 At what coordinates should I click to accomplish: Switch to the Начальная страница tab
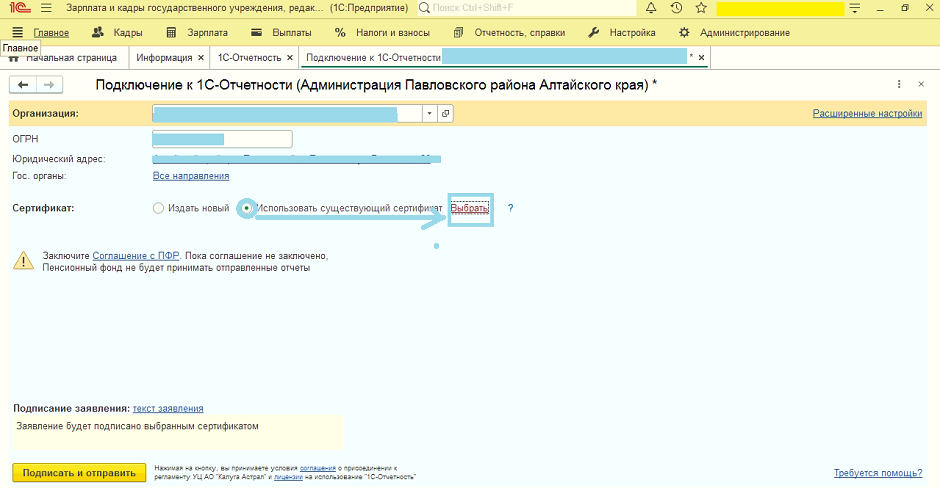[65, 58]
